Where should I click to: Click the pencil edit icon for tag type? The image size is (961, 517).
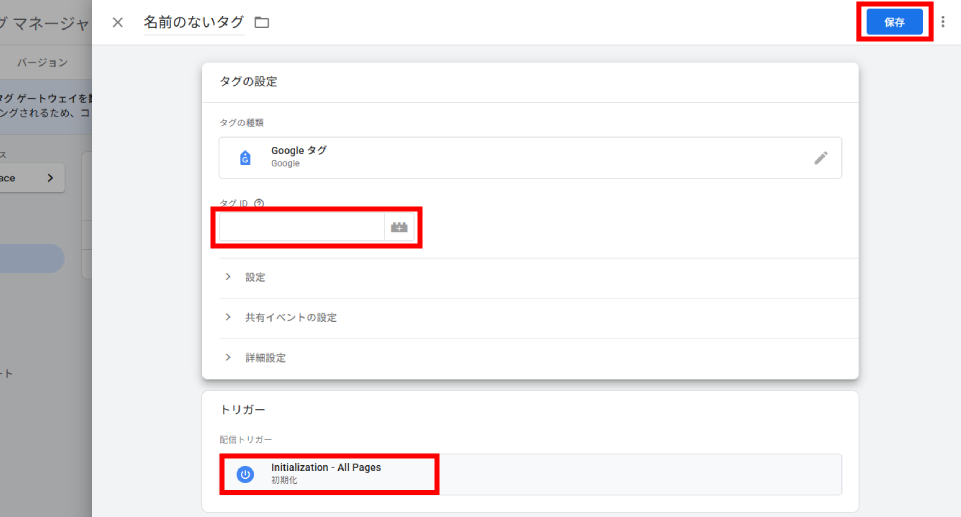point(821,157)
